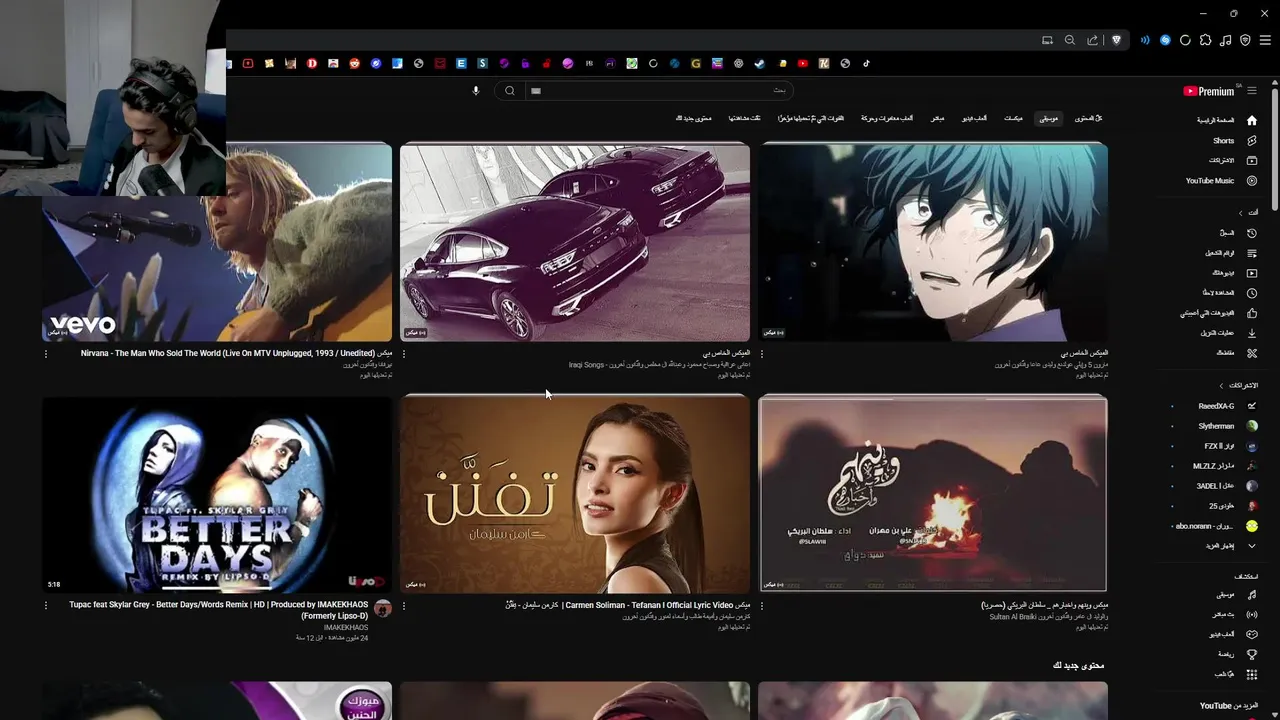The width and height of the screenshot is (1280, 720).
Task: Open Brave Shields lion icon
Action: point(1116,40)
